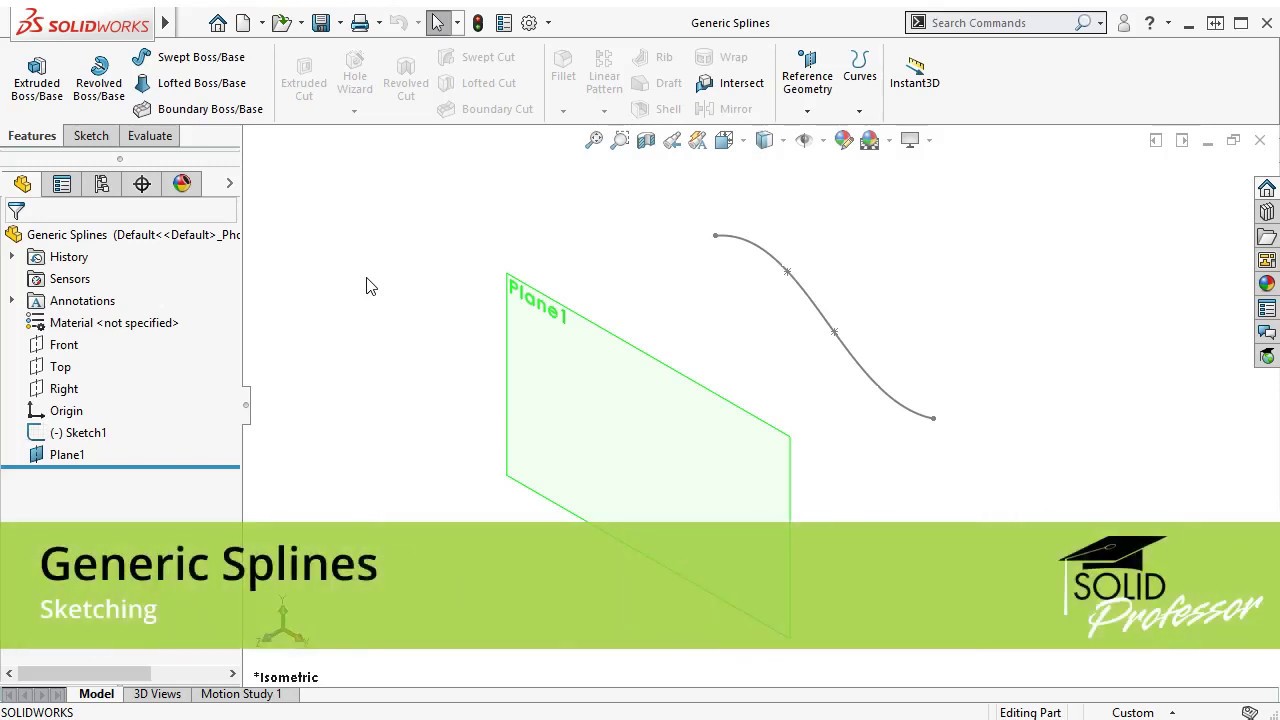Open a file with Open icon
The image size is (1280, 720).
[x=281, y=22]
